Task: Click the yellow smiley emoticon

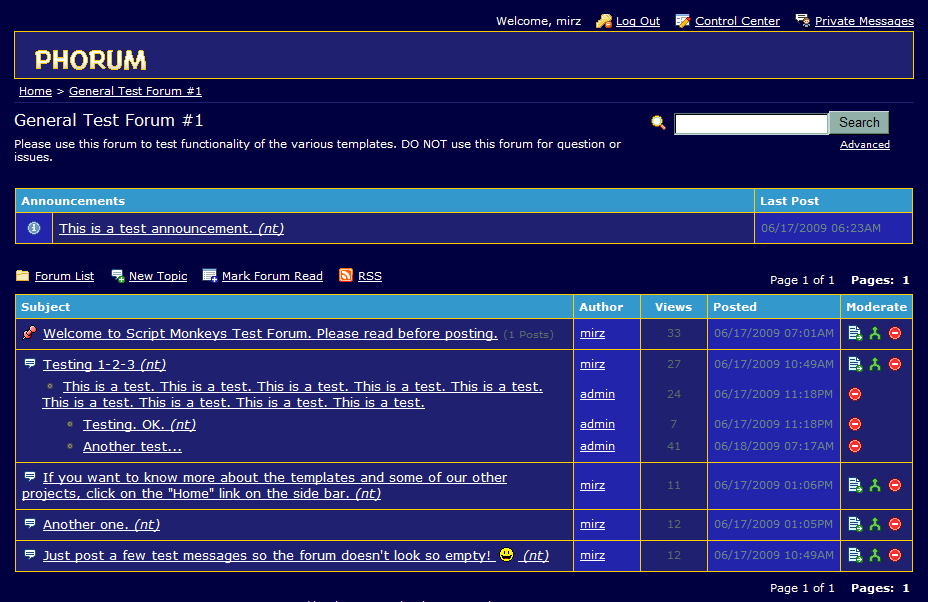Action: (507, 554)
